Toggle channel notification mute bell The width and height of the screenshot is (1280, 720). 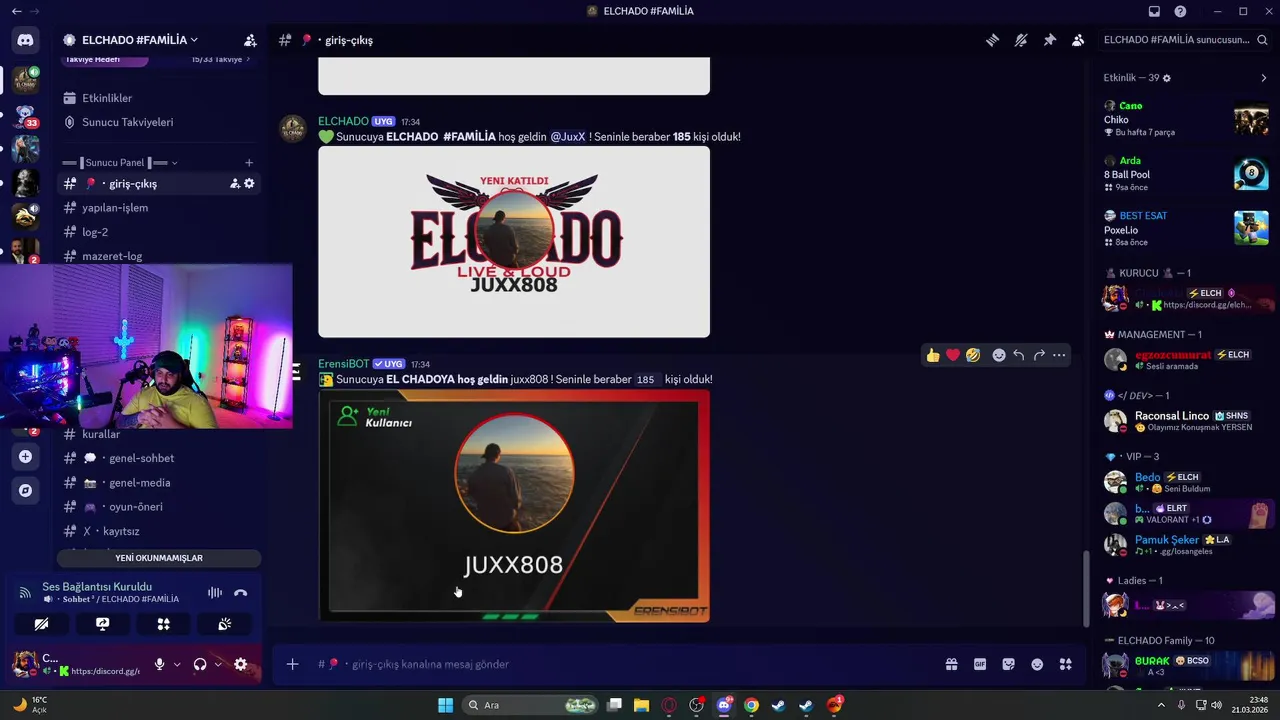coord(1021,40)
